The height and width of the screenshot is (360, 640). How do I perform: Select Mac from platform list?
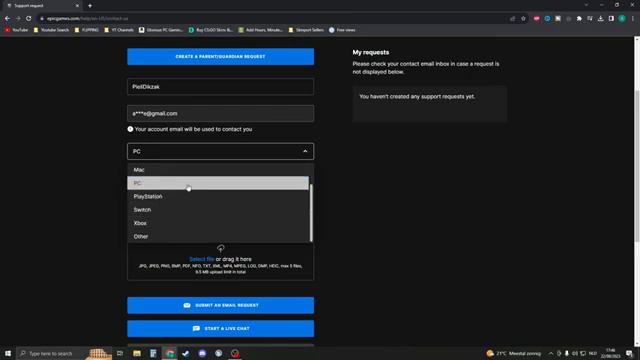tap(218, 170)
